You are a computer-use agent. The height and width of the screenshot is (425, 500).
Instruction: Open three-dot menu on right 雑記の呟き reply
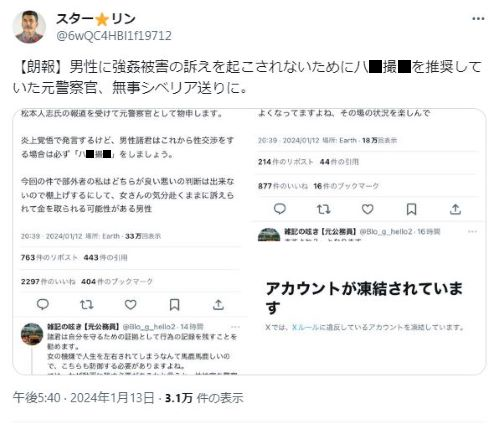472,231
